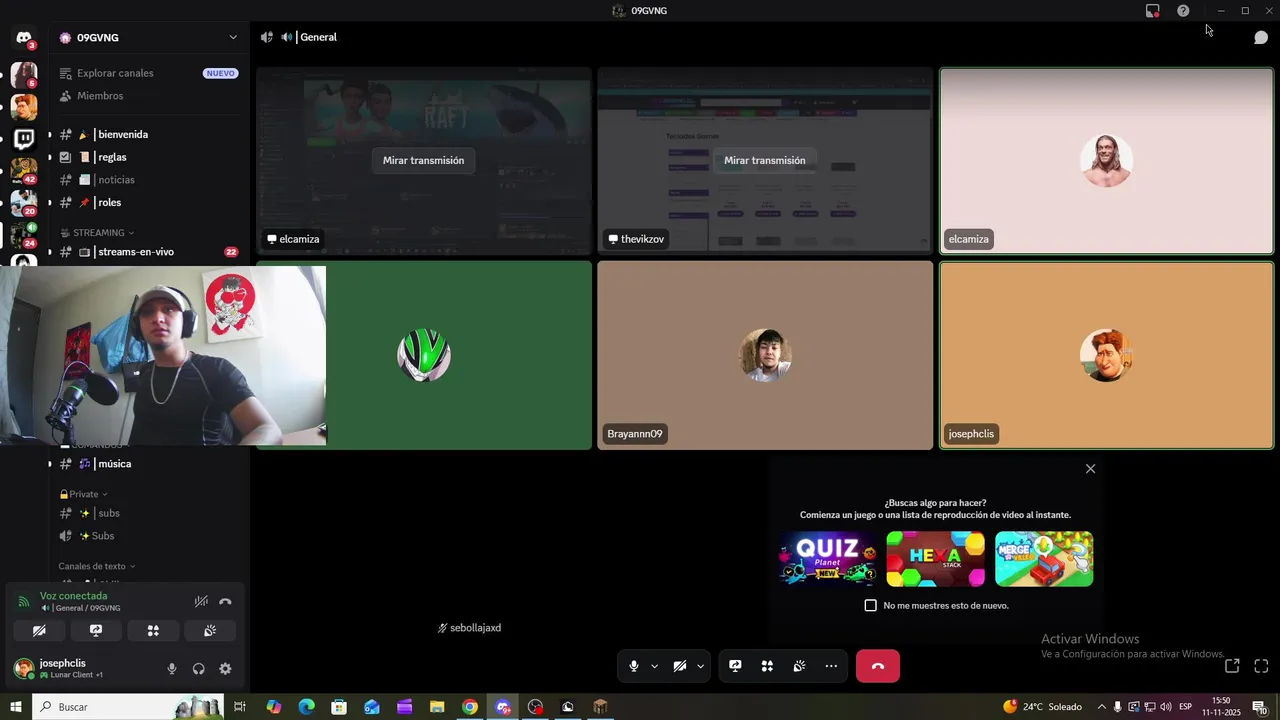
Task: Expand microphone options arrow in call bar
Action: pos(655,666)
